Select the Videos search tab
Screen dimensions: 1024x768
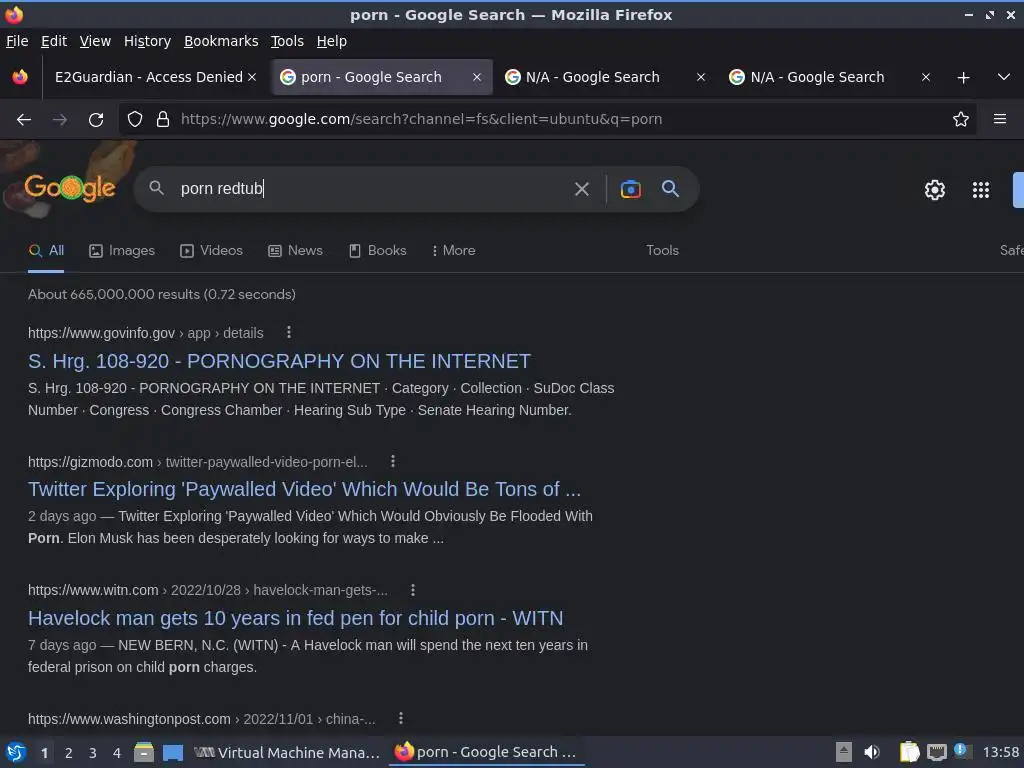click(x=212, y=250)
